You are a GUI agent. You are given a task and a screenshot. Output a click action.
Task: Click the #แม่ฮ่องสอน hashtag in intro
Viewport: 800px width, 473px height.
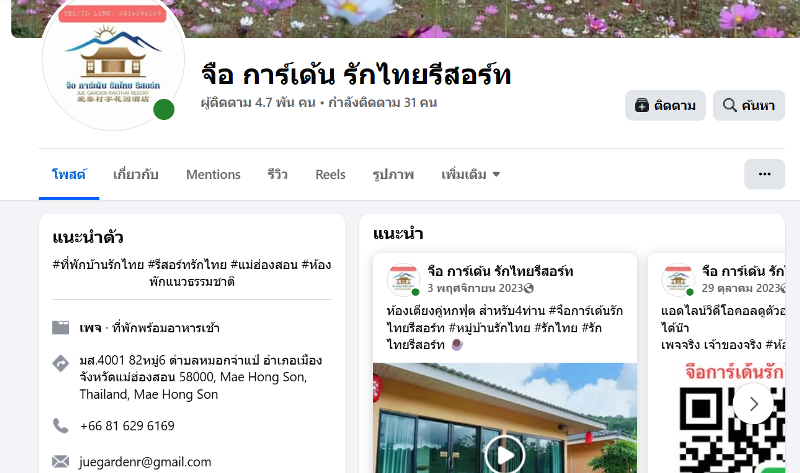[264, 265]
